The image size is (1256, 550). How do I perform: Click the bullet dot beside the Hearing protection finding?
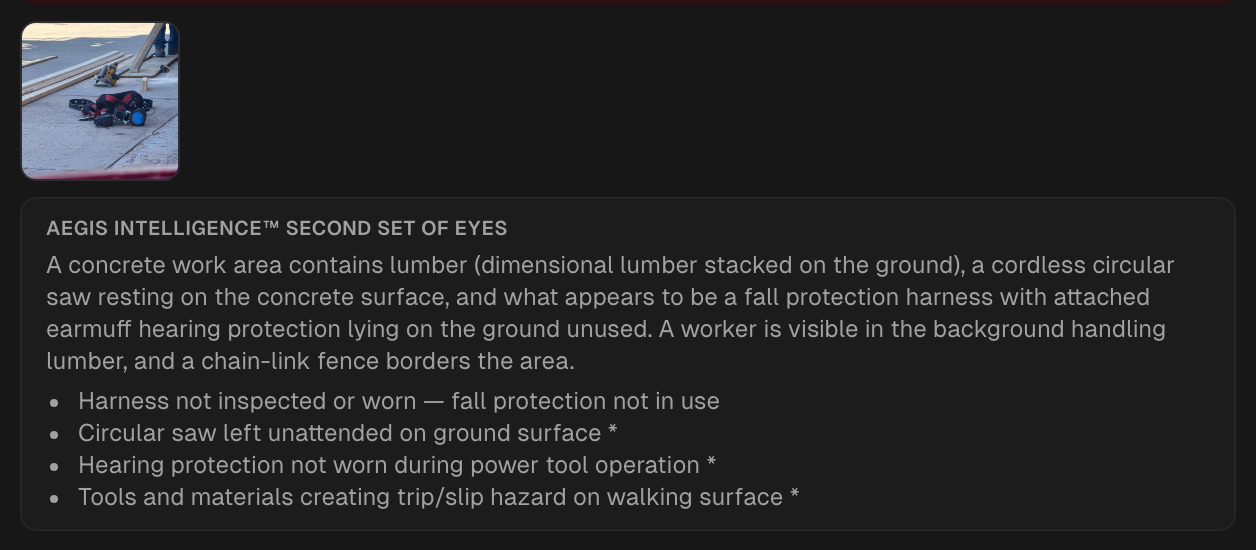[x=53, y=466]
